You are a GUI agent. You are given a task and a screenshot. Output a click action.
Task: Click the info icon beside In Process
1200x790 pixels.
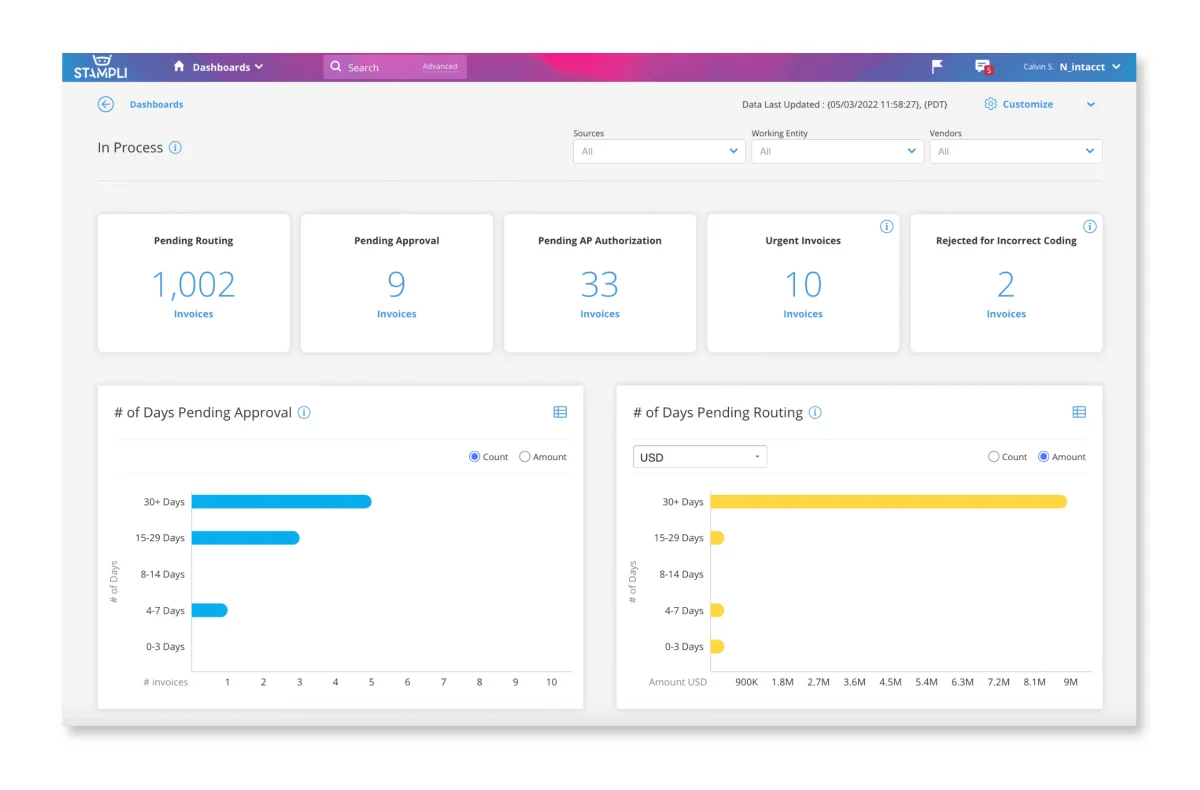click(178, 147)
